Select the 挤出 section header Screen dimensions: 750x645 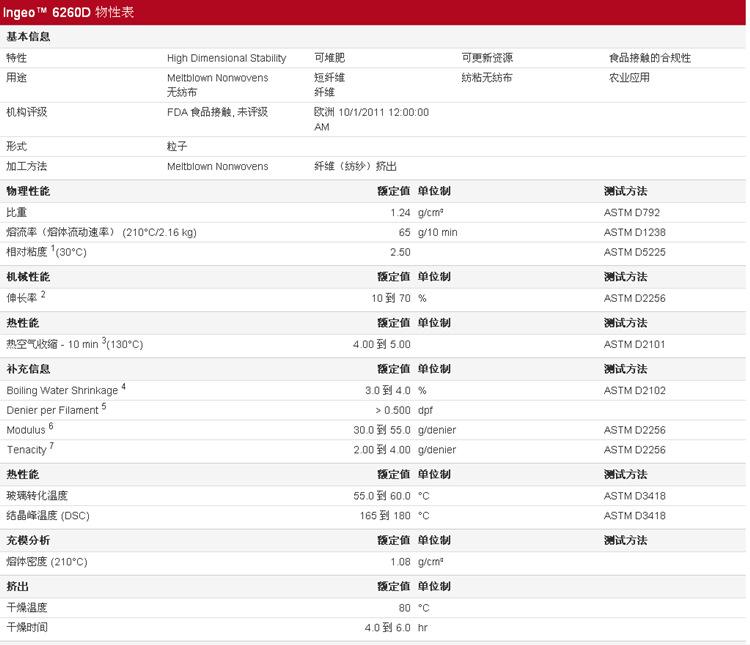[x=17, y=586]
